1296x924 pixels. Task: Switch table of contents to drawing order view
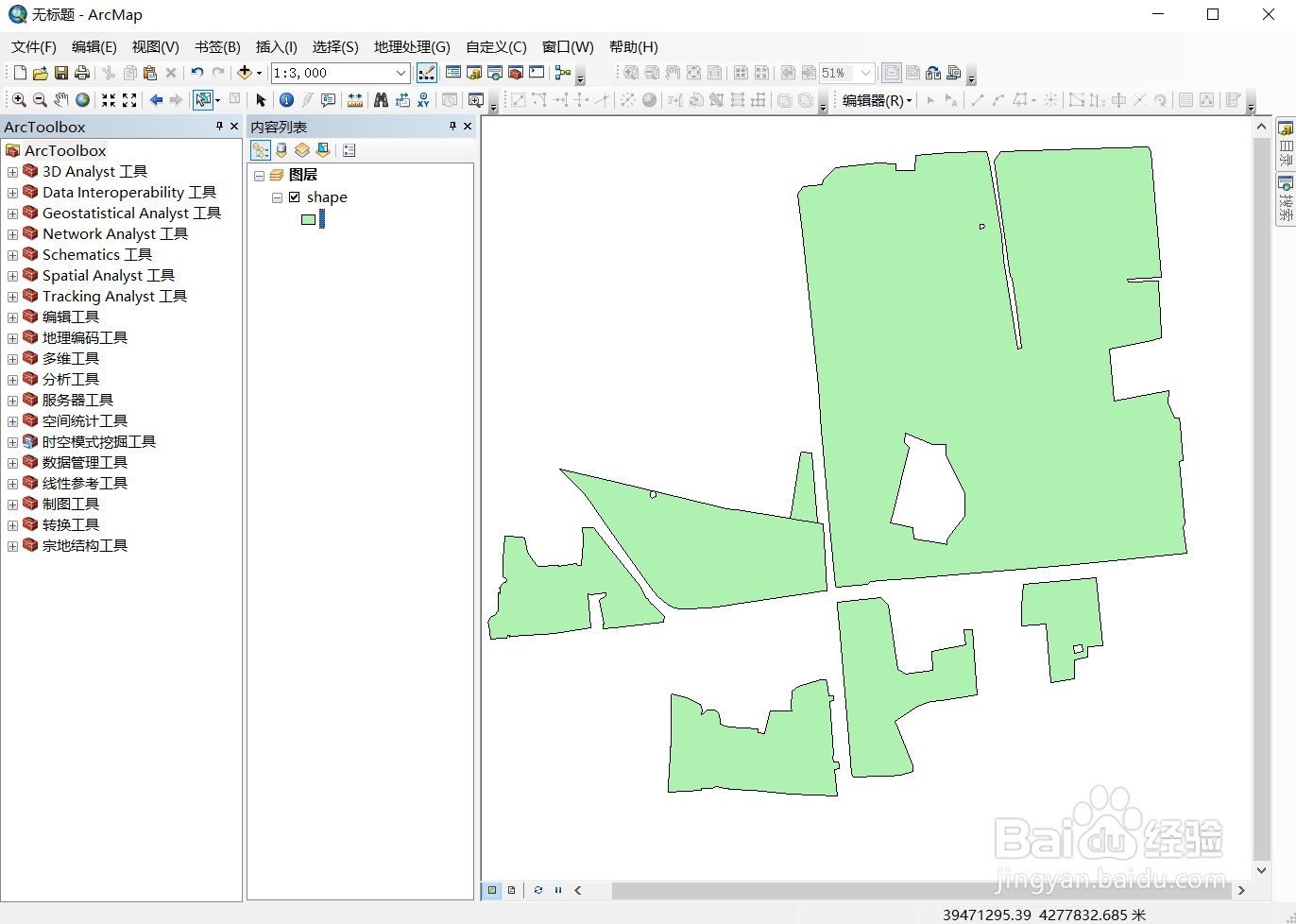tap(260, 150)
